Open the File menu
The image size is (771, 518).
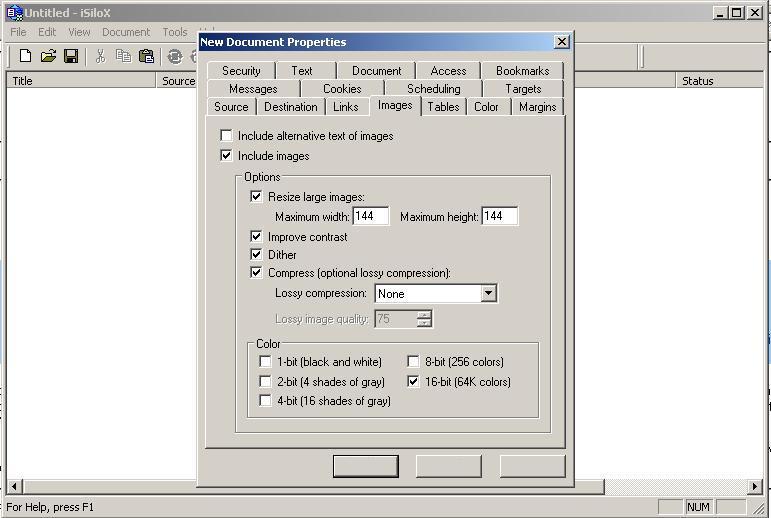[18, 32]
